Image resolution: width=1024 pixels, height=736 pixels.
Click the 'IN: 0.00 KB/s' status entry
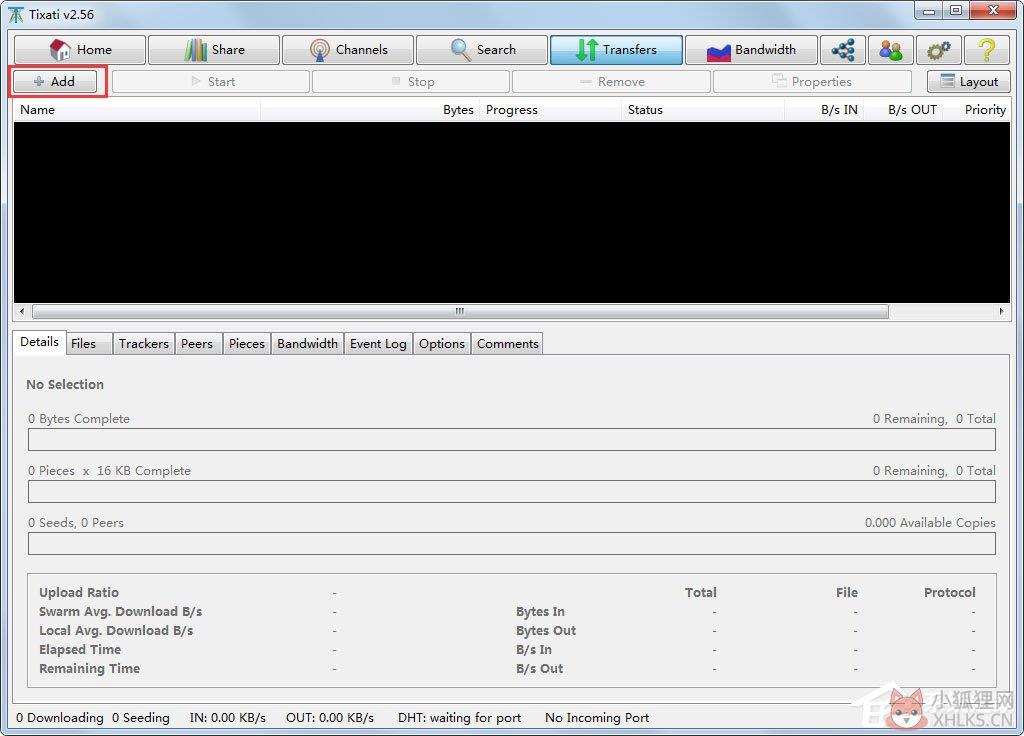(228, 718)
